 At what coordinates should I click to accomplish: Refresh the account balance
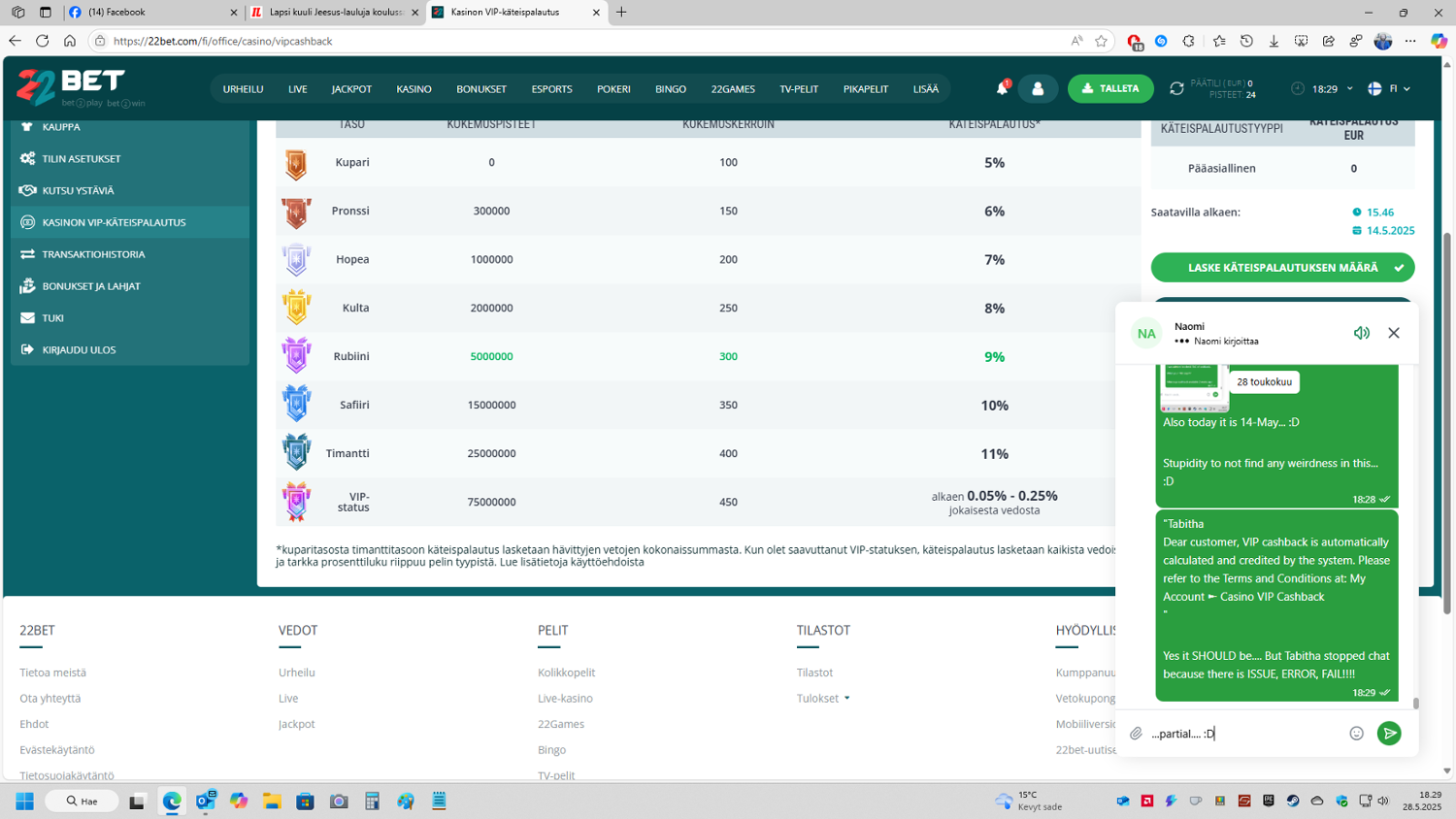pos(1176,88)
